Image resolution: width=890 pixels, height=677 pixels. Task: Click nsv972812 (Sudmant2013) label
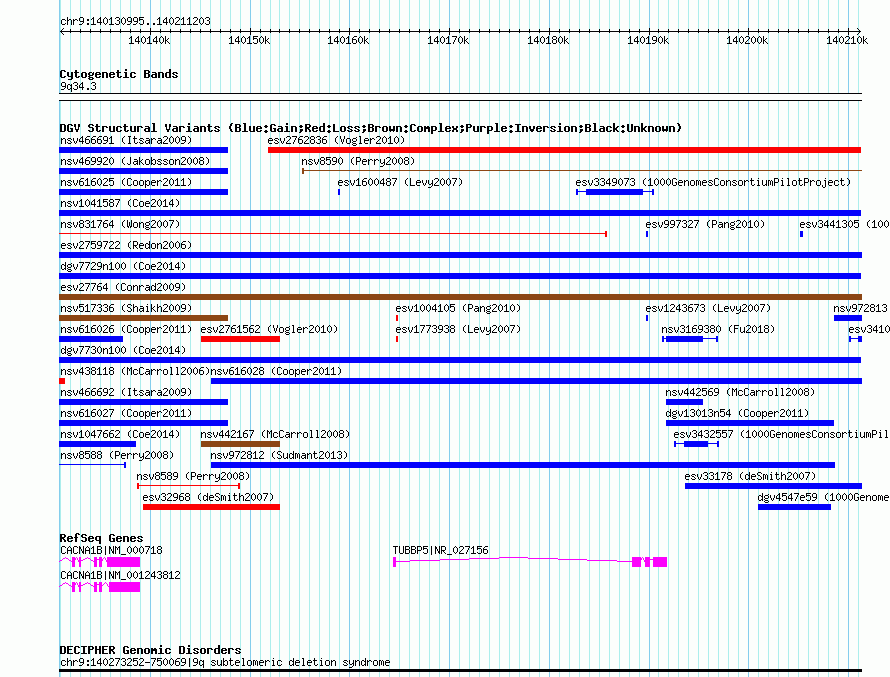(279, 455)
